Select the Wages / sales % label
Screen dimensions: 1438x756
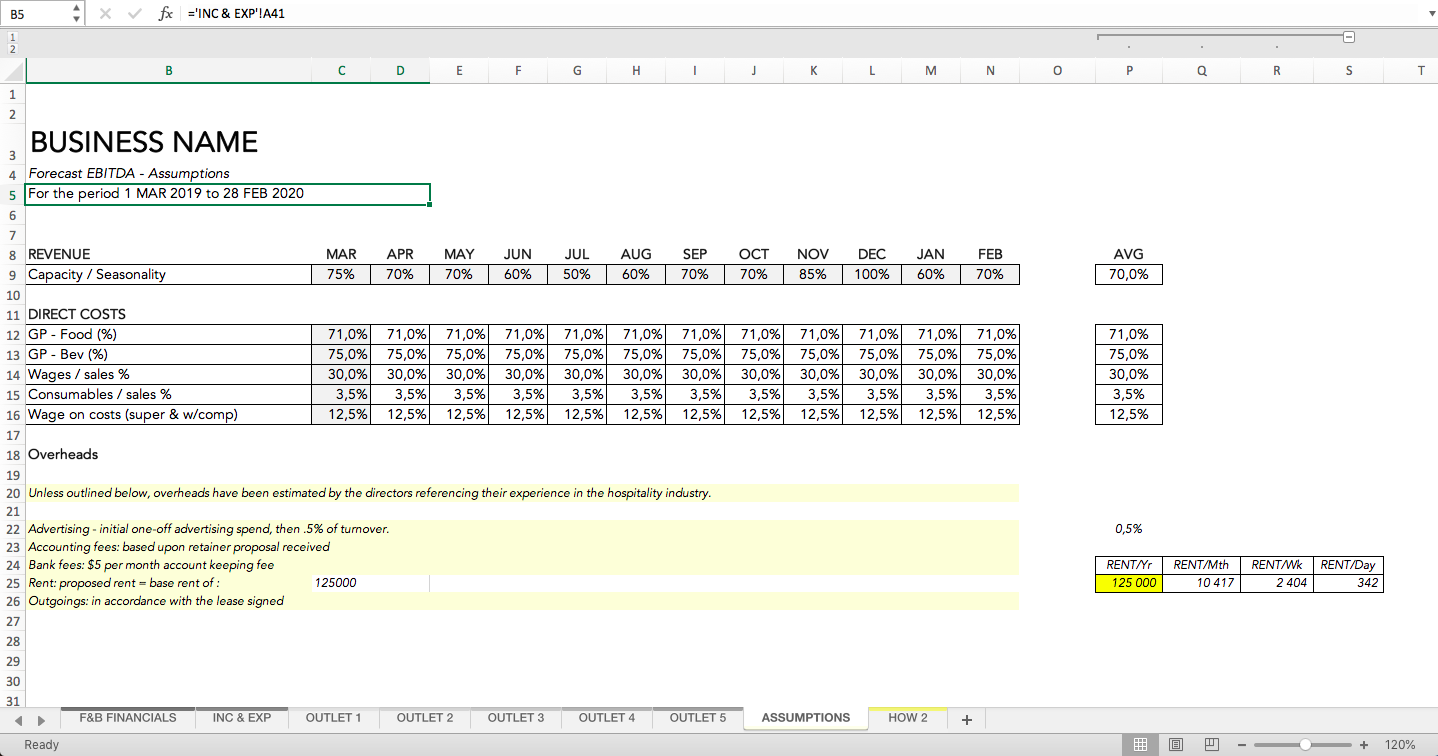coord(168,374)
